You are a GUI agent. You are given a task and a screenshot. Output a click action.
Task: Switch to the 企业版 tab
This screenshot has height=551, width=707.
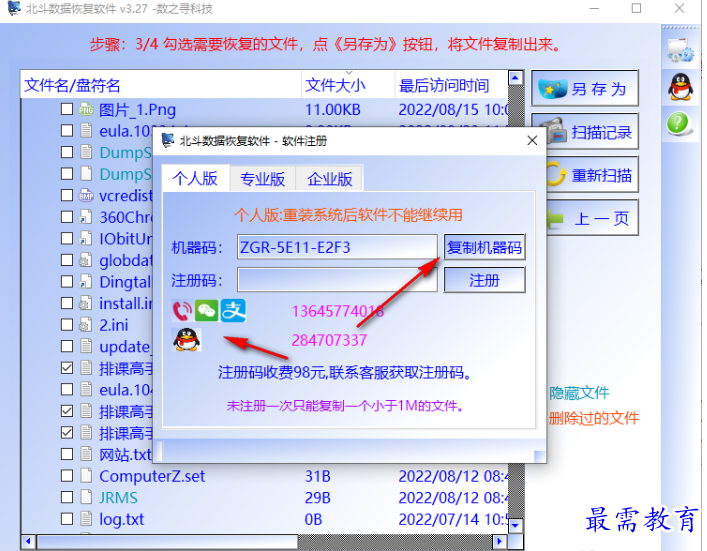pos(330,179)
